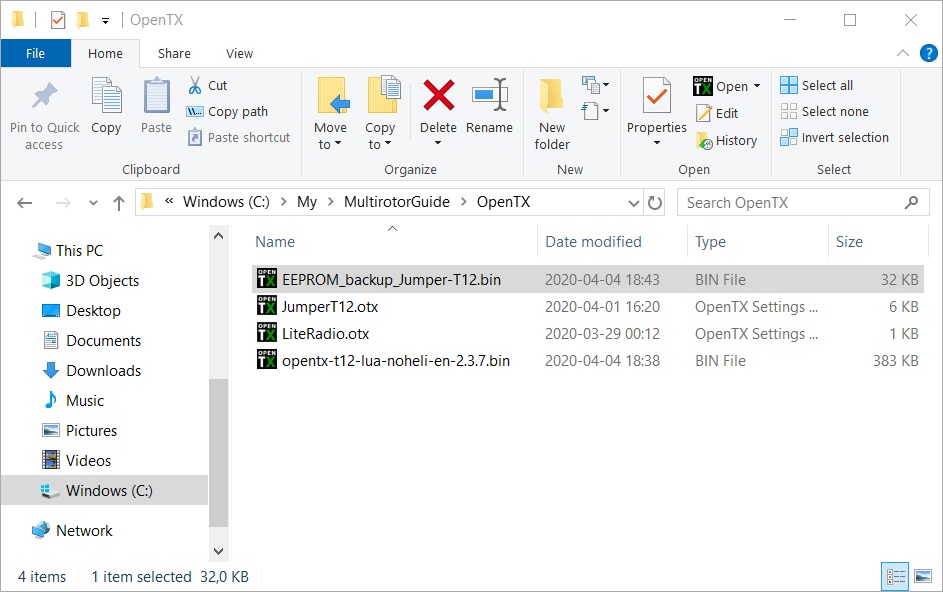Viewport: 943px width, 592px height.
Task: Switch to Large icons view layout
Action: 923,576
